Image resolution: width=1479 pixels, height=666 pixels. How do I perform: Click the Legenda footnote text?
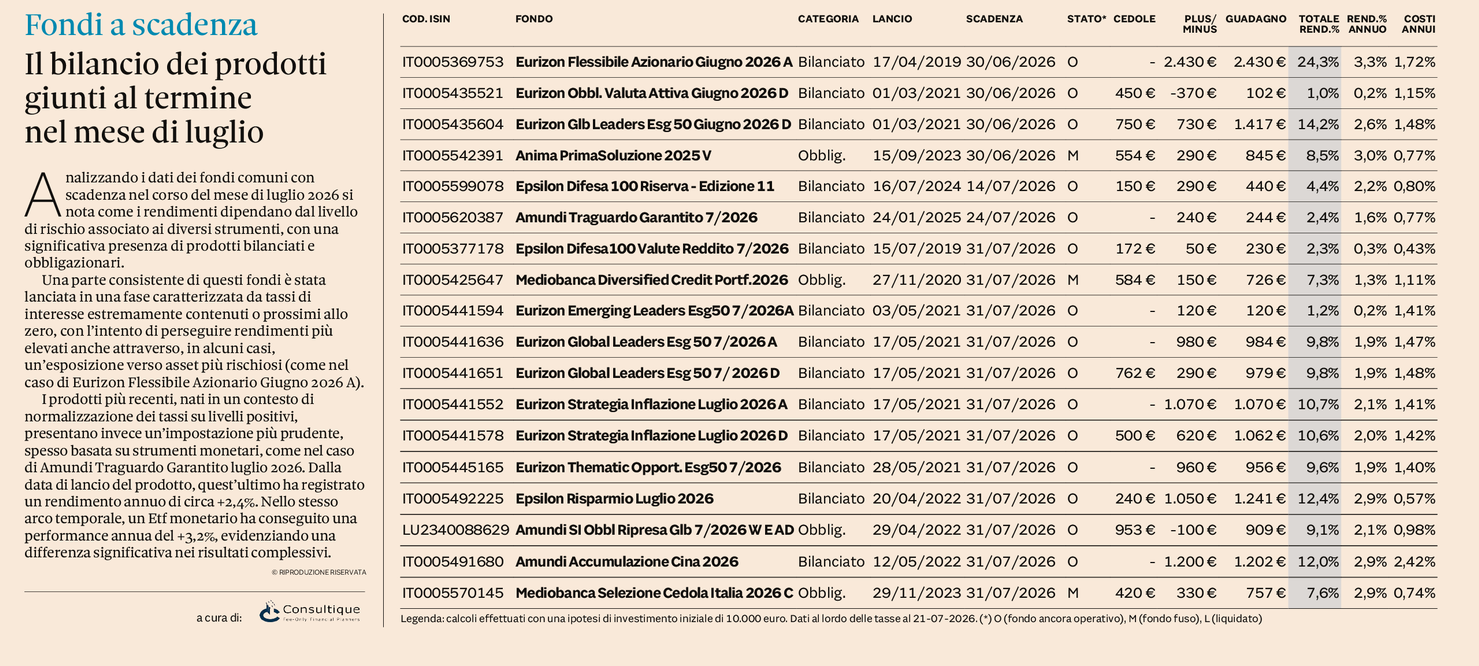tap(831, 619)
